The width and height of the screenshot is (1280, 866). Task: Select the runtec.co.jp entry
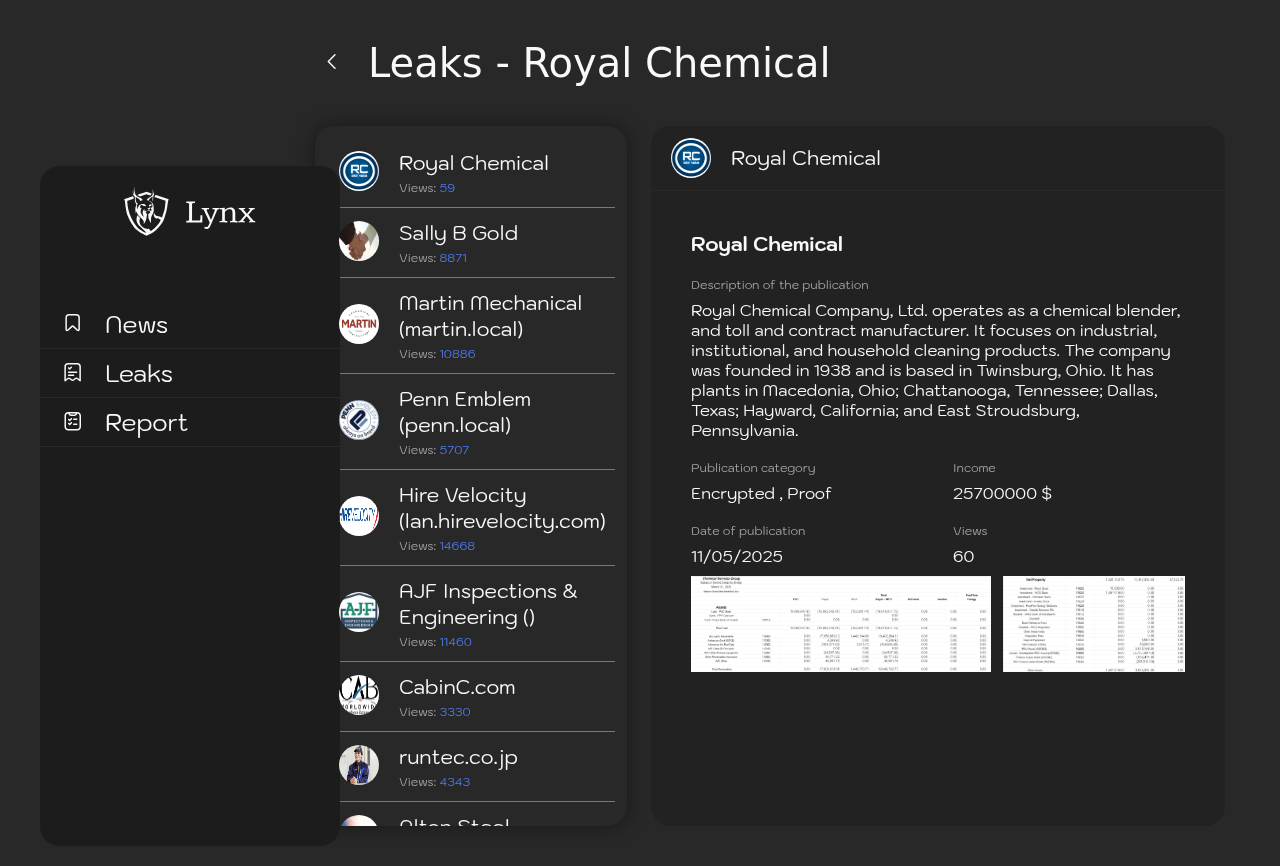coord(477,767)
